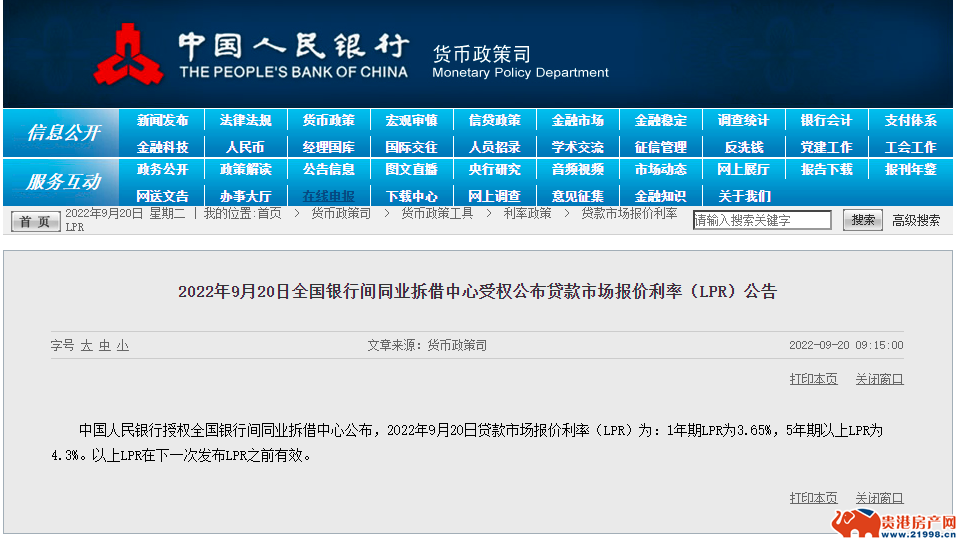Set font size to 小

(x=122, y=345)
